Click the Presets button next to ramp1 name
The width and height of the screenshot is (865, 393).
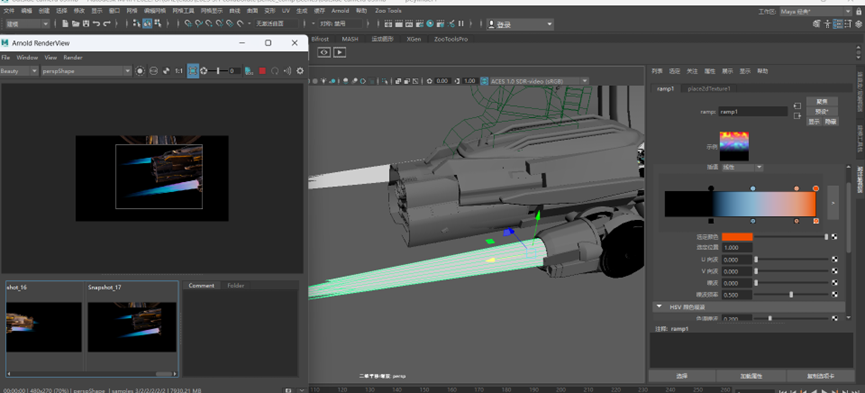[822, 111]
